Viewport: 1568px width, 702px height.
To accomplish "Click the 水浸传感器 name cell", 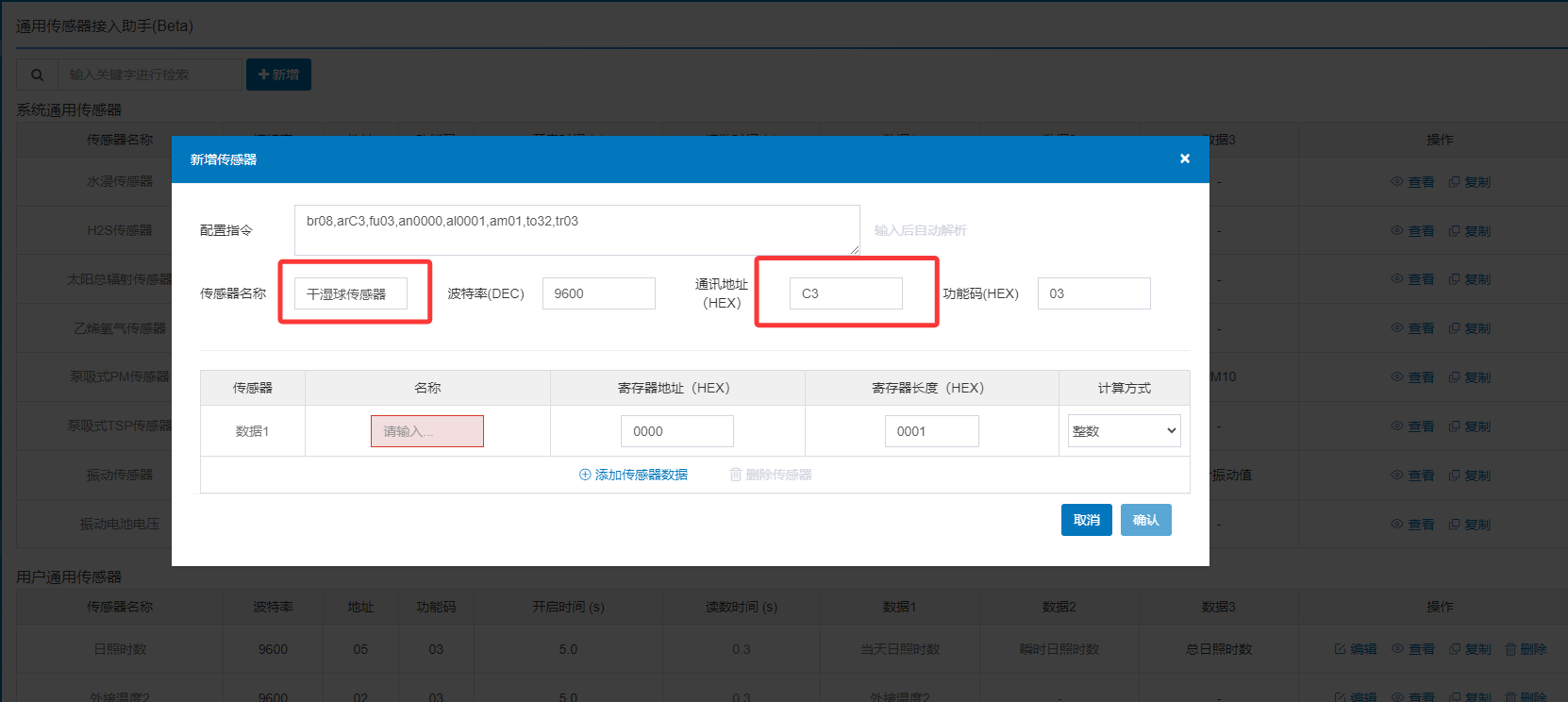I will coord(120,181).
